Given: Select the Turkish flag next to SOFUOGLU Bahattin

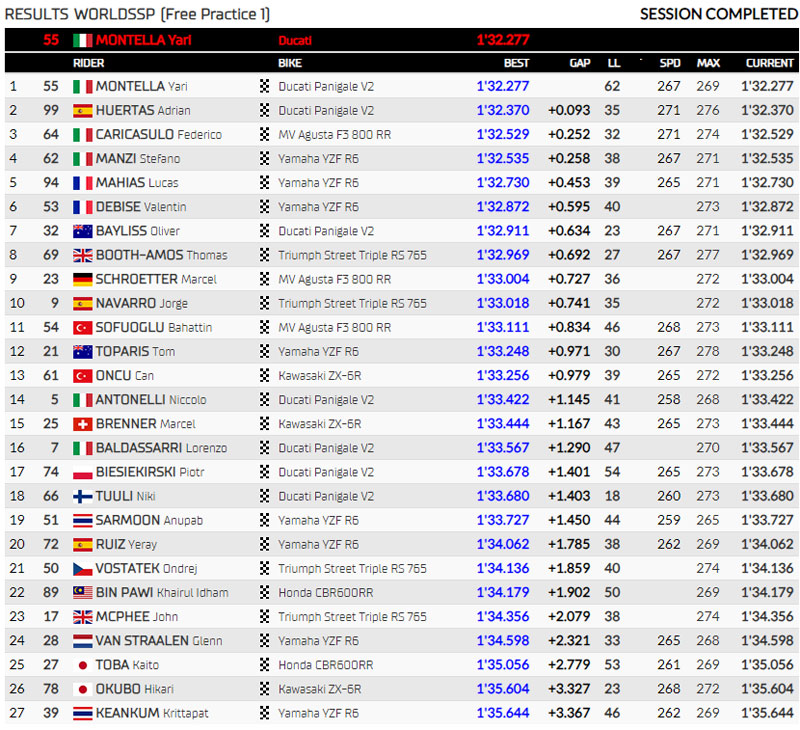Looking at the screenshot, I should [x=82, y=327].
